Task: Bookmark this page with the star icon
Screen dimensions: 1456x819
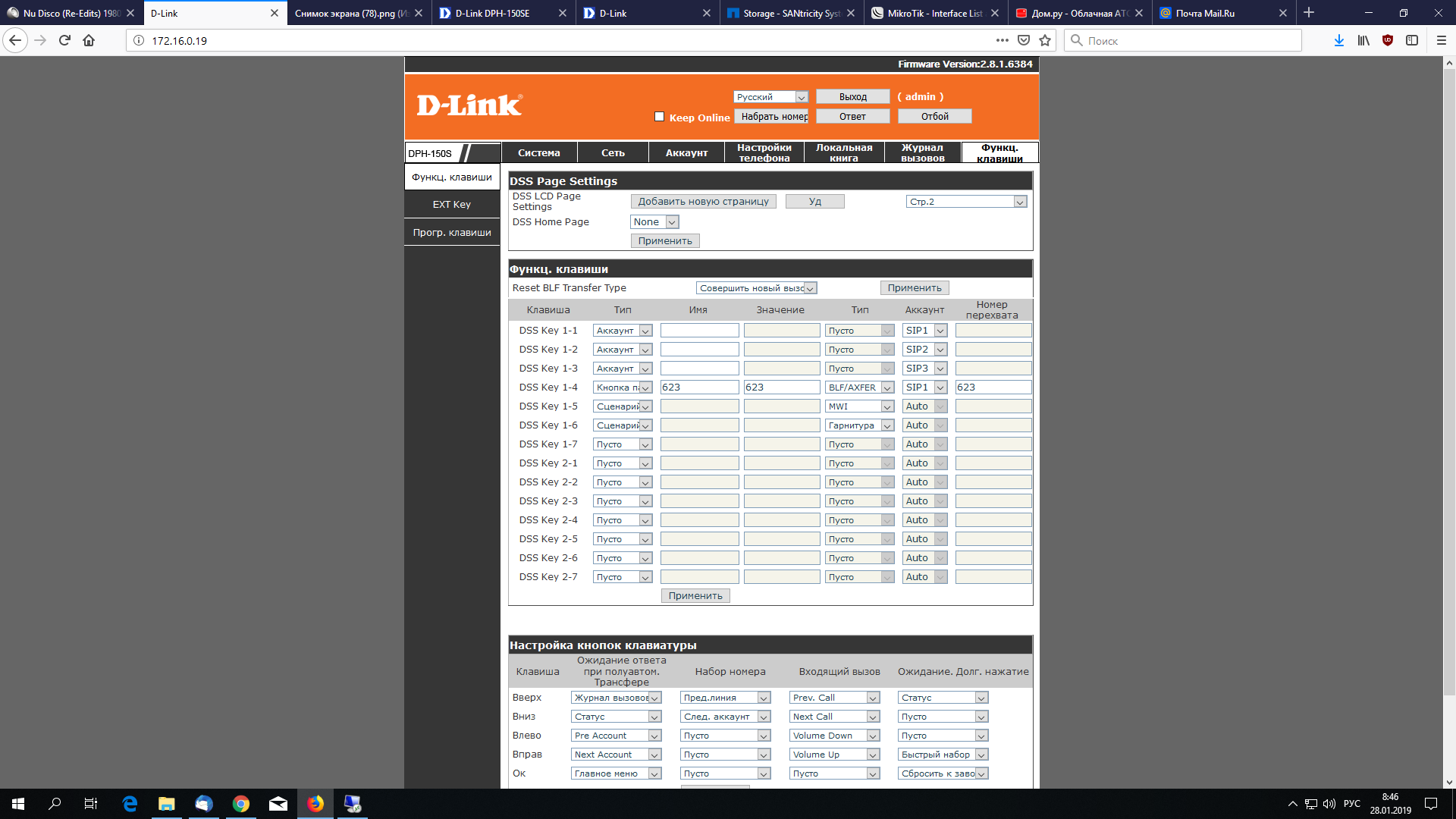Action: tap(1045, 40)
